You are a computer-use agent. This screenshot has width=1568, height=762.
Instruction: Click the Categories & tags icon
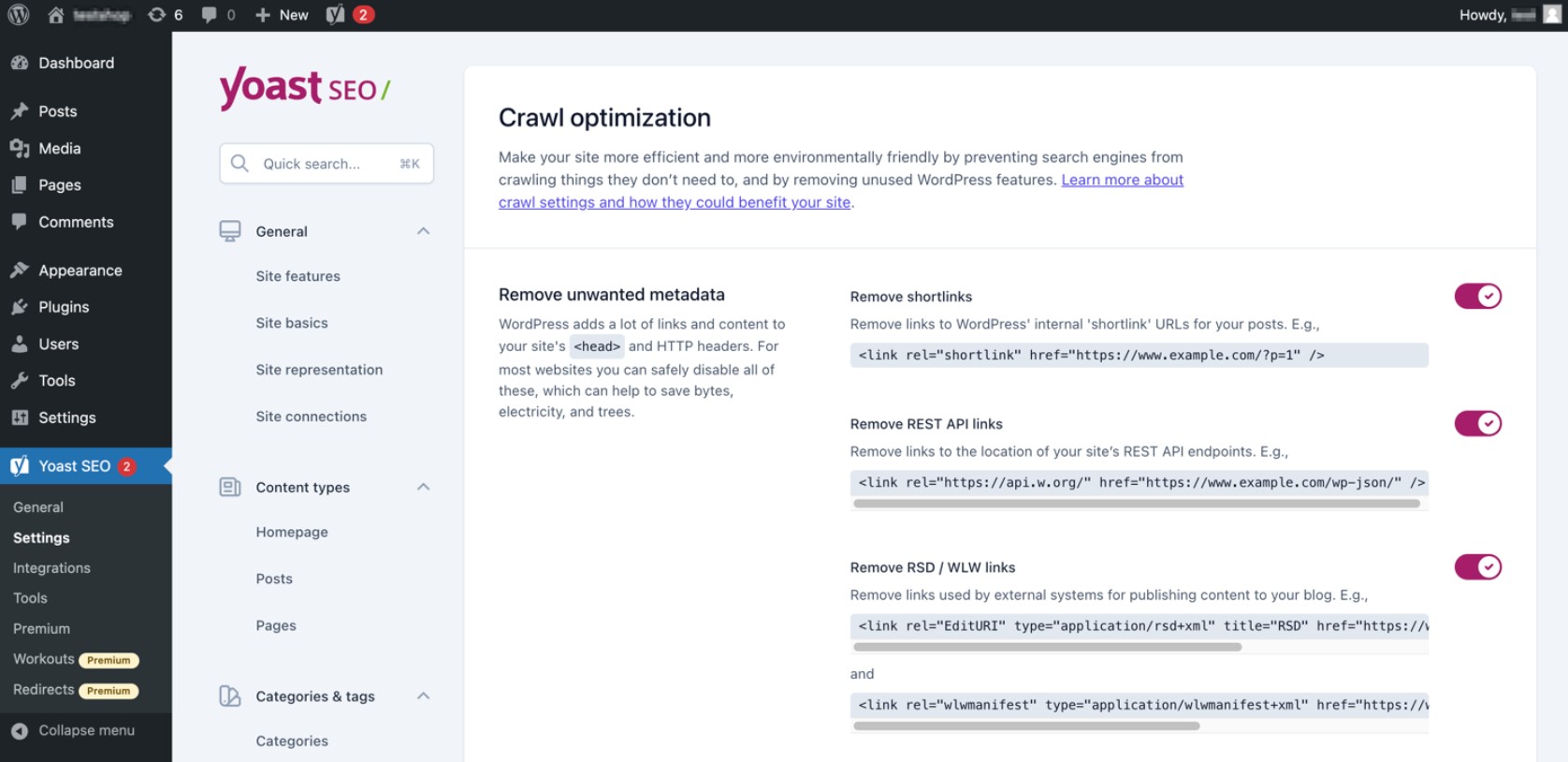pyautogui.click(x=230, y=696)
